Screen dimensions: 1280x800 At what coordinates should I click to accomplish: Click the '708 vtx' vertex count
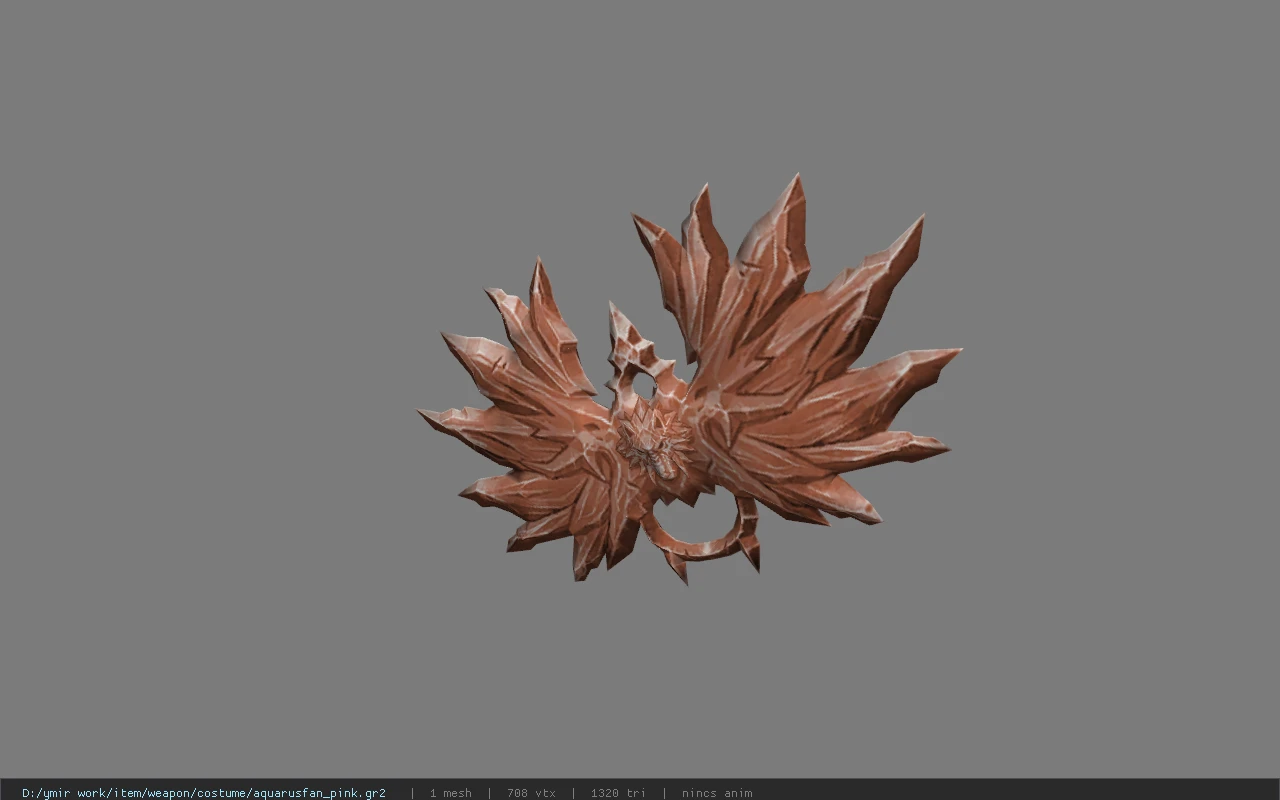point(531,793)
